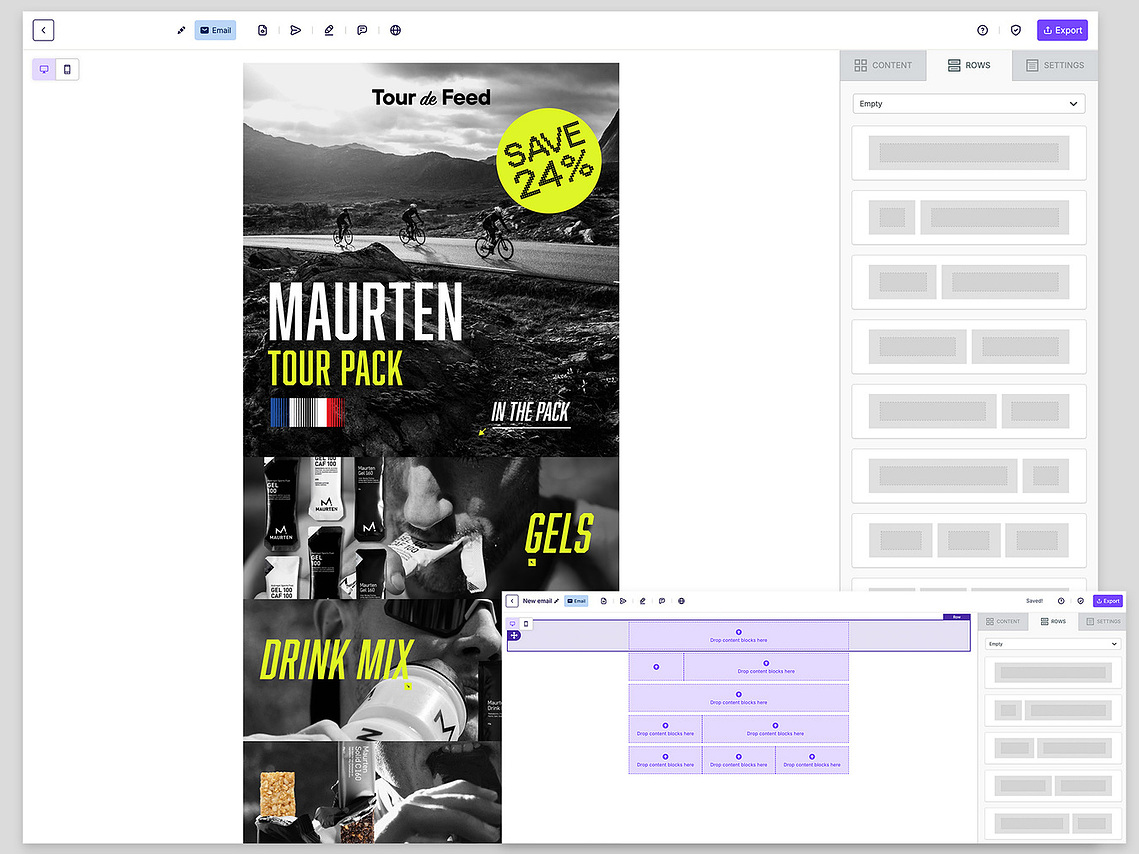1139x854 pixels.
Task: Go back using inset window's back arrow
Action: [x=512, y=601]
